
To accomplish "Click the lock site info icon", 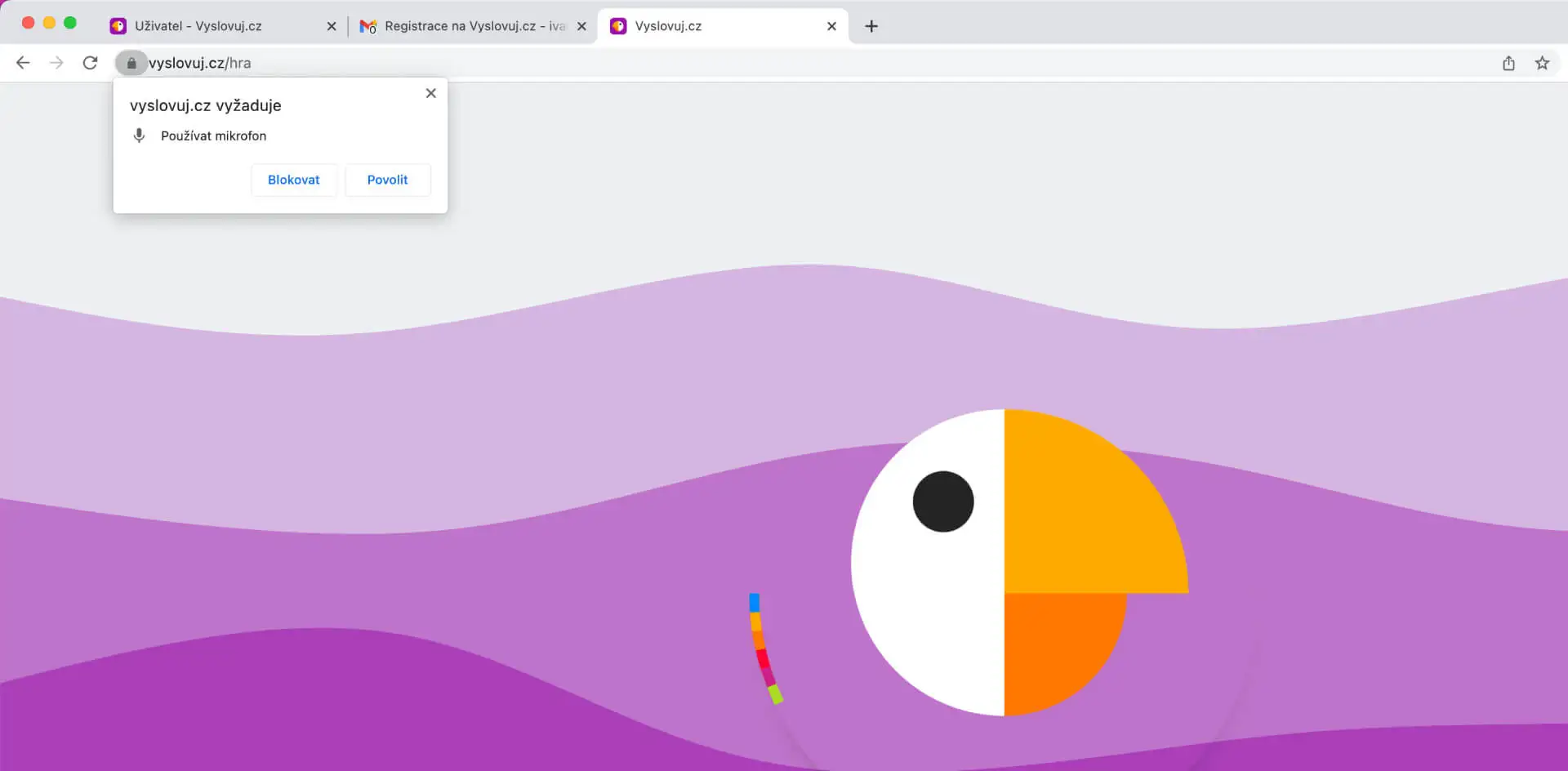I will click(x=131, y=63).
